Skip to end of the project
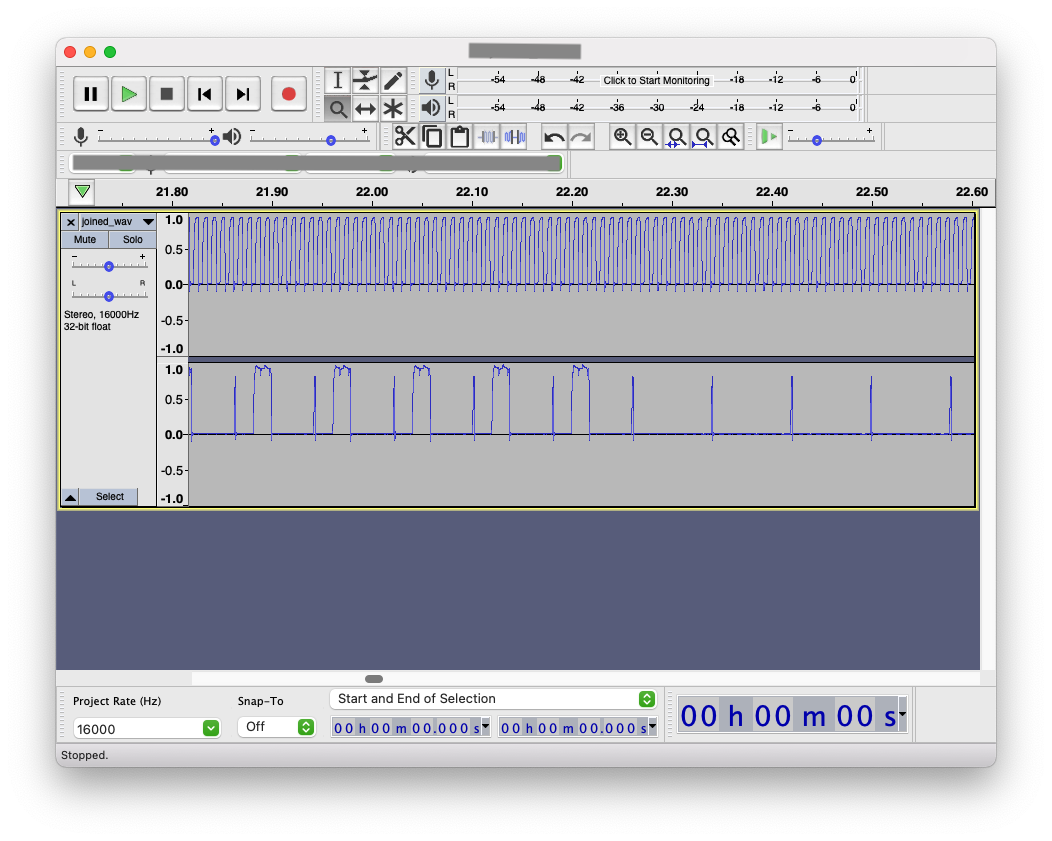The image size is (1052, 841). coord(243,95)
